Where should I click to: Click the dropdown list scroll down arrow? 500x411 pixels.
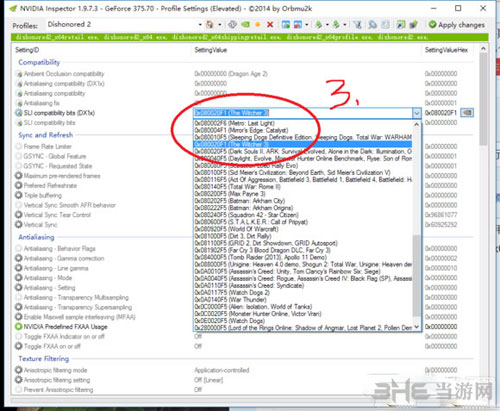417,327
